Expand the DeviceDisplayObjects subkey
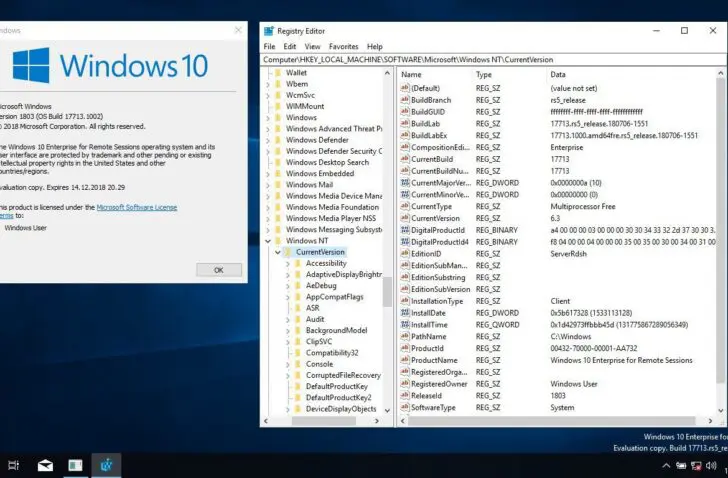Screen dimensions: 728x478 (287, 409)
